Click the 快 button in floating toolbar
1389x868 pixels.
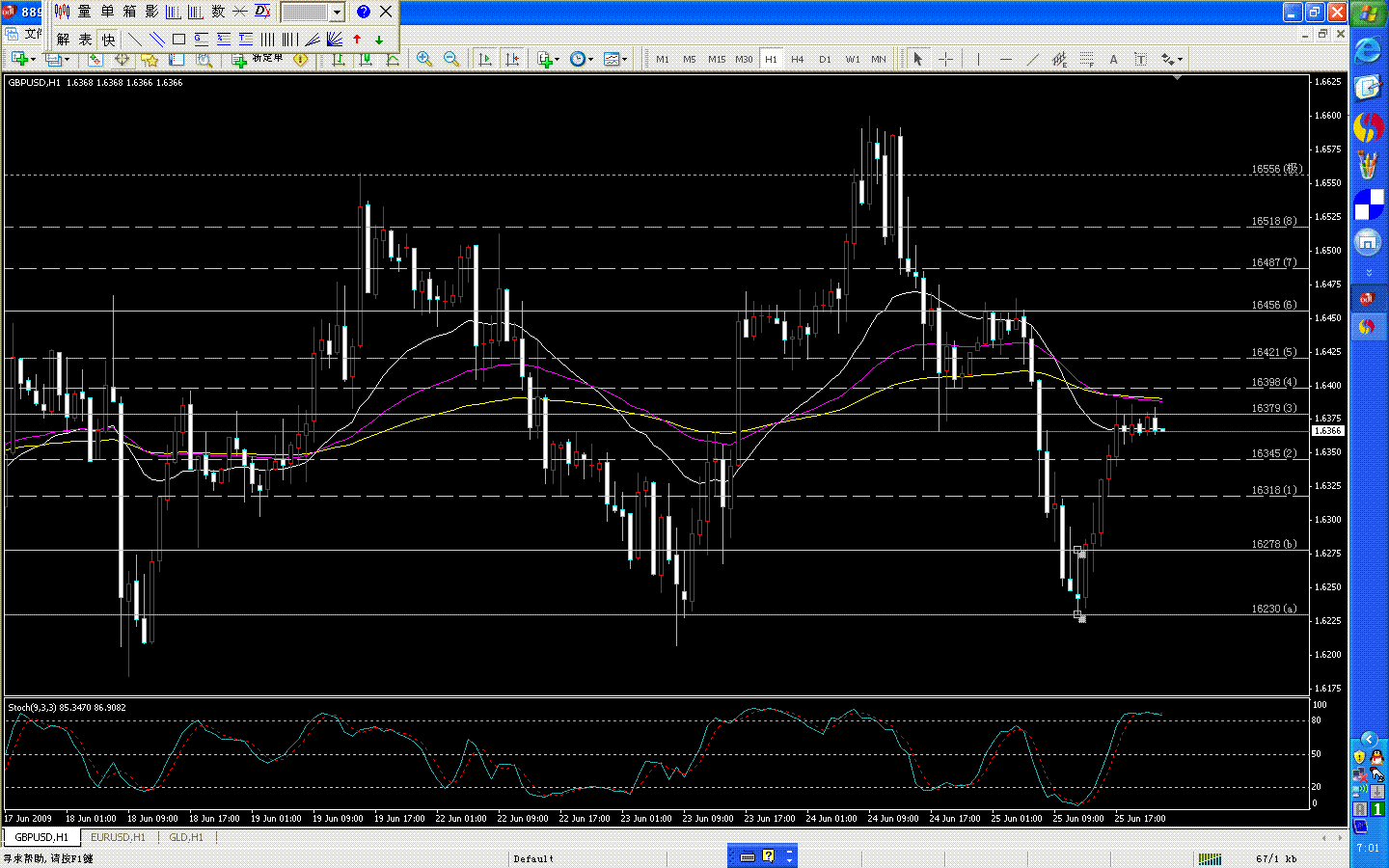[x=108, y=40]
